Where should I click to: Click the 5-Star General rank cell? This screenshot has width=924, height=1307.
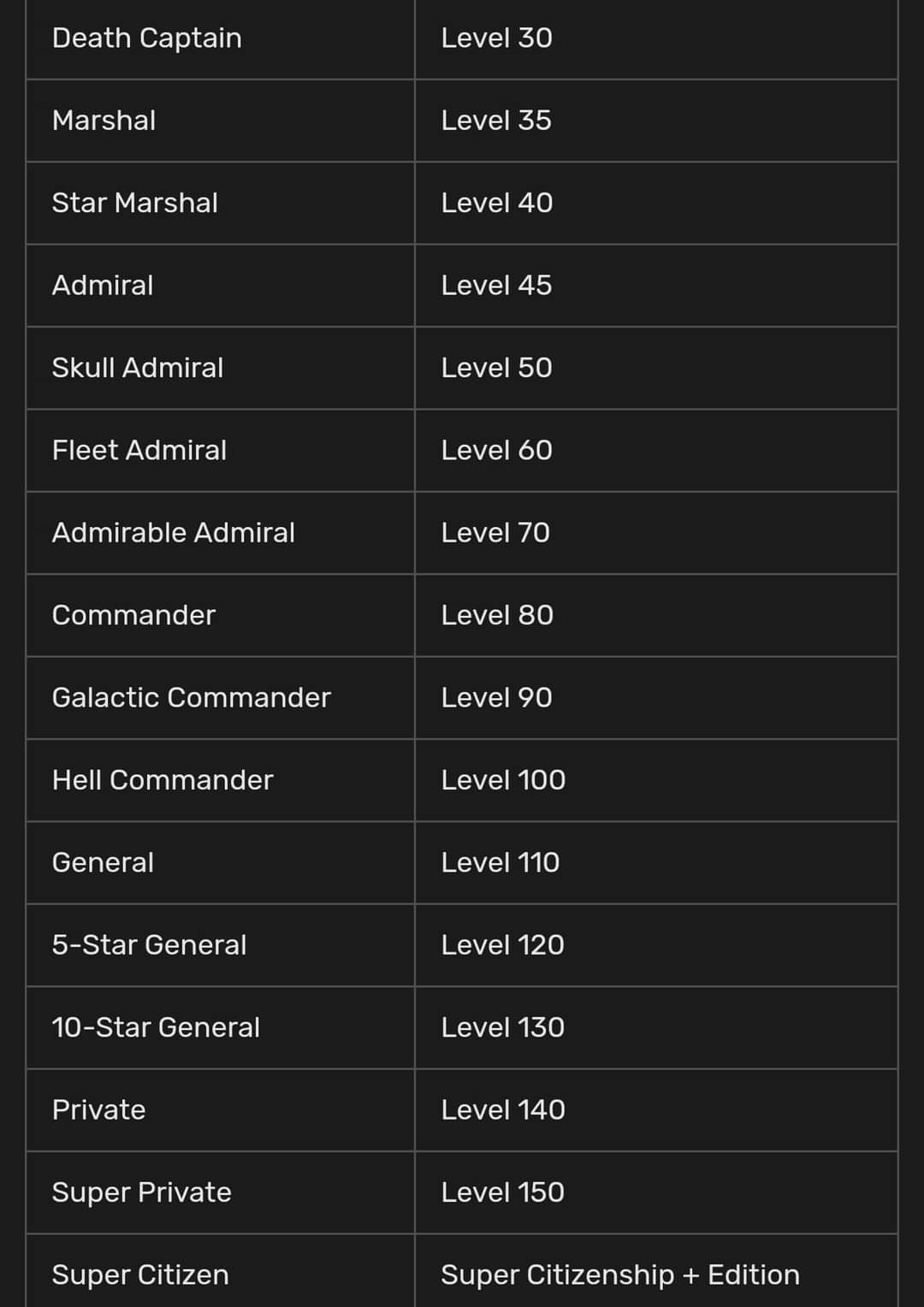click(149, 945)
